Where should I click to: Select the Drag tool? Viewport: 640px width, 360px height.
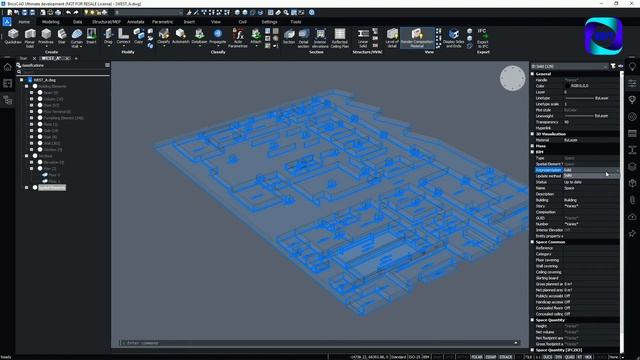108,36
